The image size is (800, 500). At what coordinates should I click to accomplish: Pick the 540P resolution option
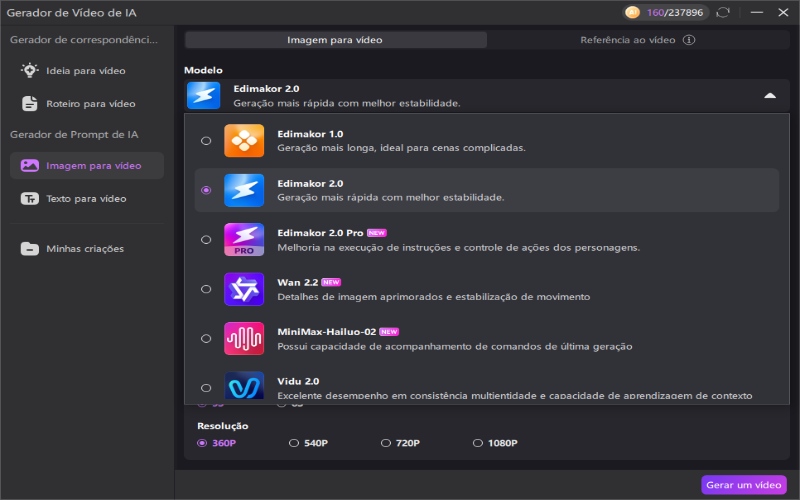pos(294,442)
